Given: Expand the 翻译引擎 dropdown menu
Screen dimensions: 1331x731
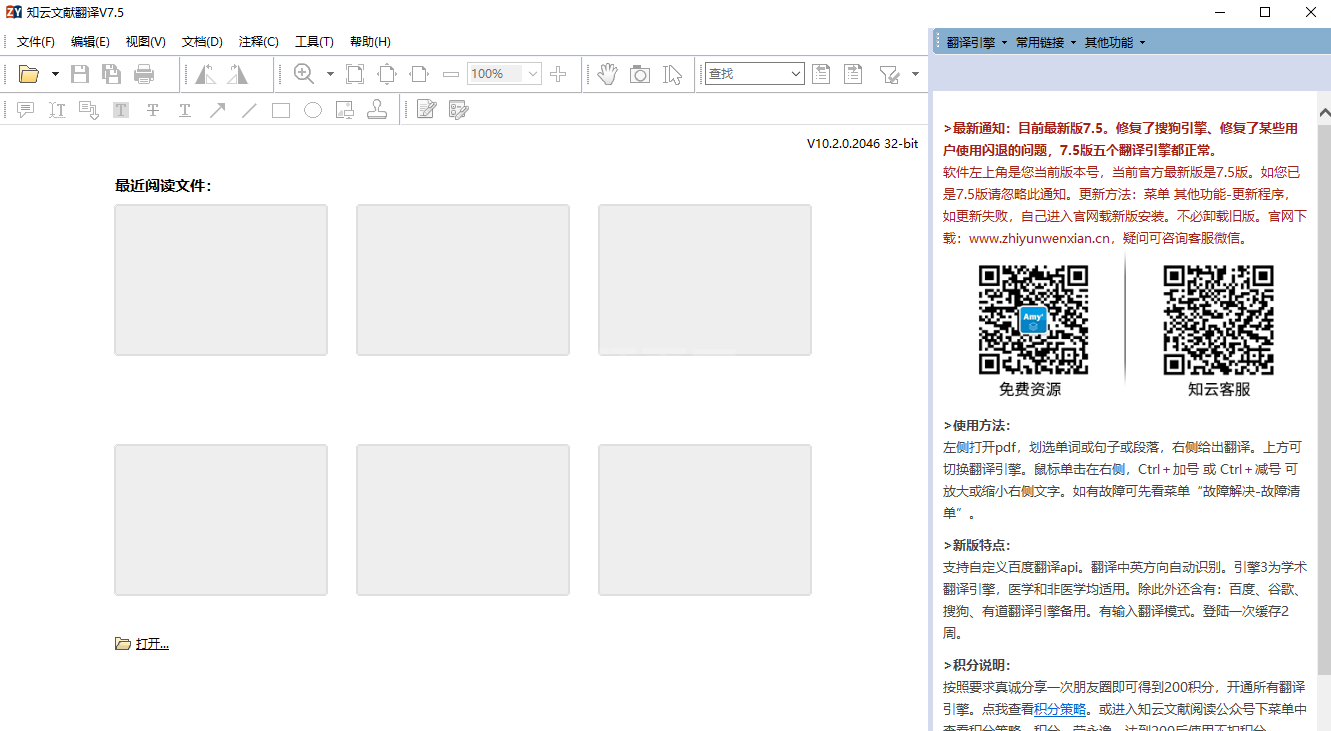Looking at the screenshot, I should pyautogui.click(x=977, y=43).
